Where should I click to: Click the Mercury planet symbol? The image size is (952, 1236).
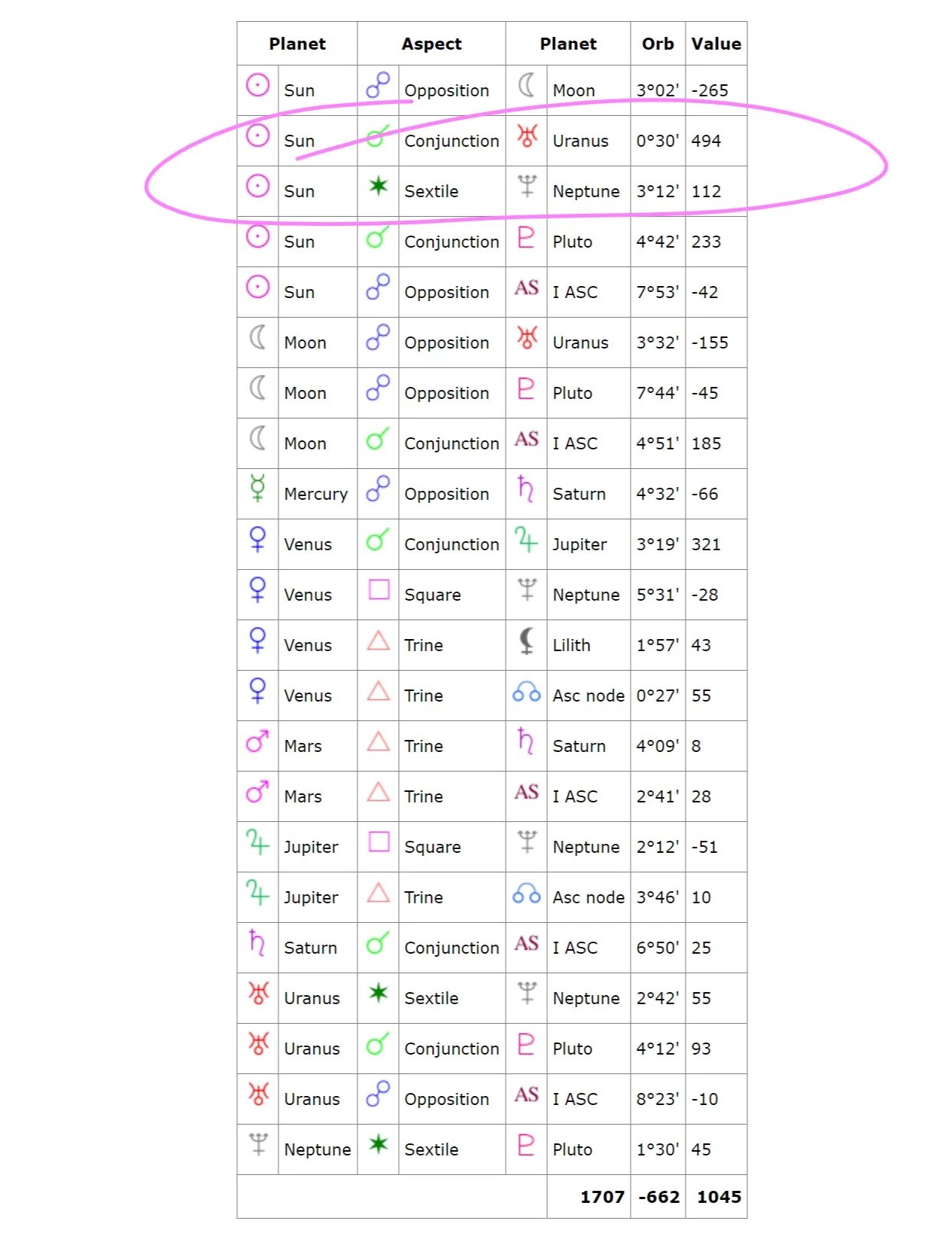257,489
